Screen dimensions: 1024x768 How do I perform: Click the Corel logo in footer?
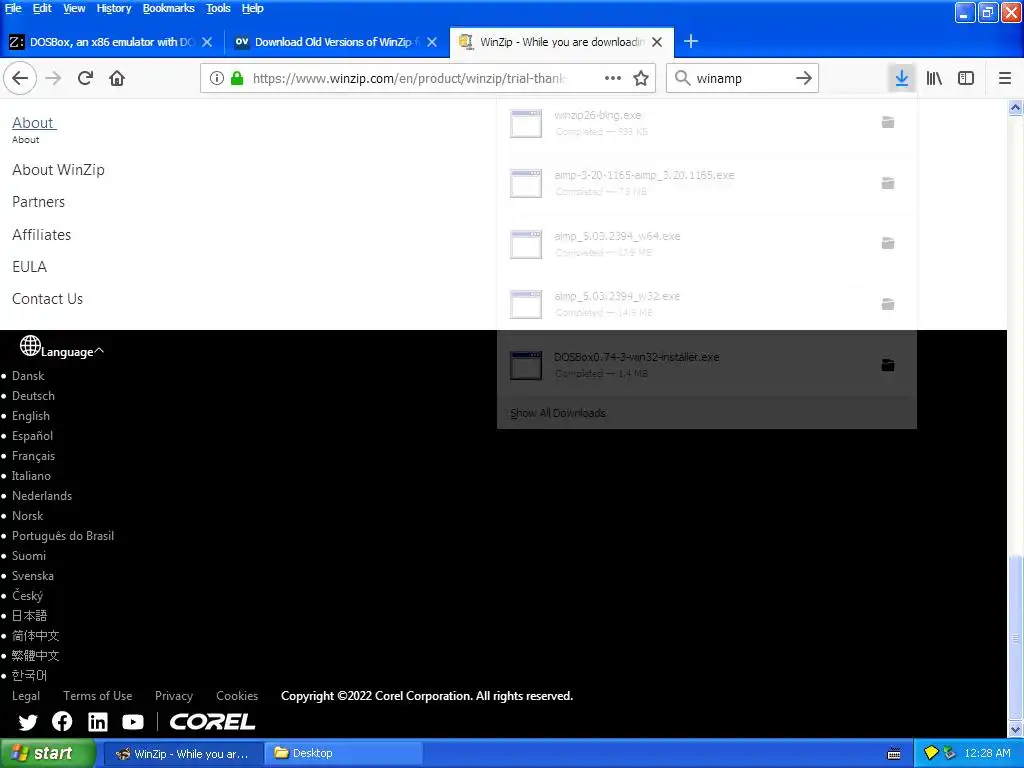212,722
